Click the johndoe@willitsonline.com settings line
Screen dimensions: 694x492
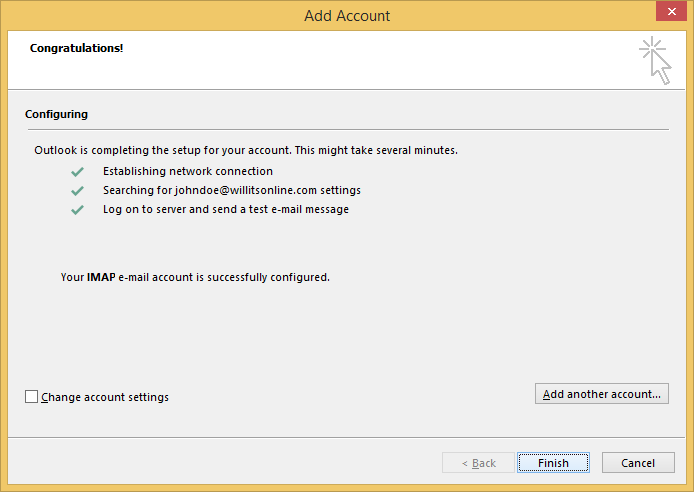pyautogui.click(x=232, y=190)
